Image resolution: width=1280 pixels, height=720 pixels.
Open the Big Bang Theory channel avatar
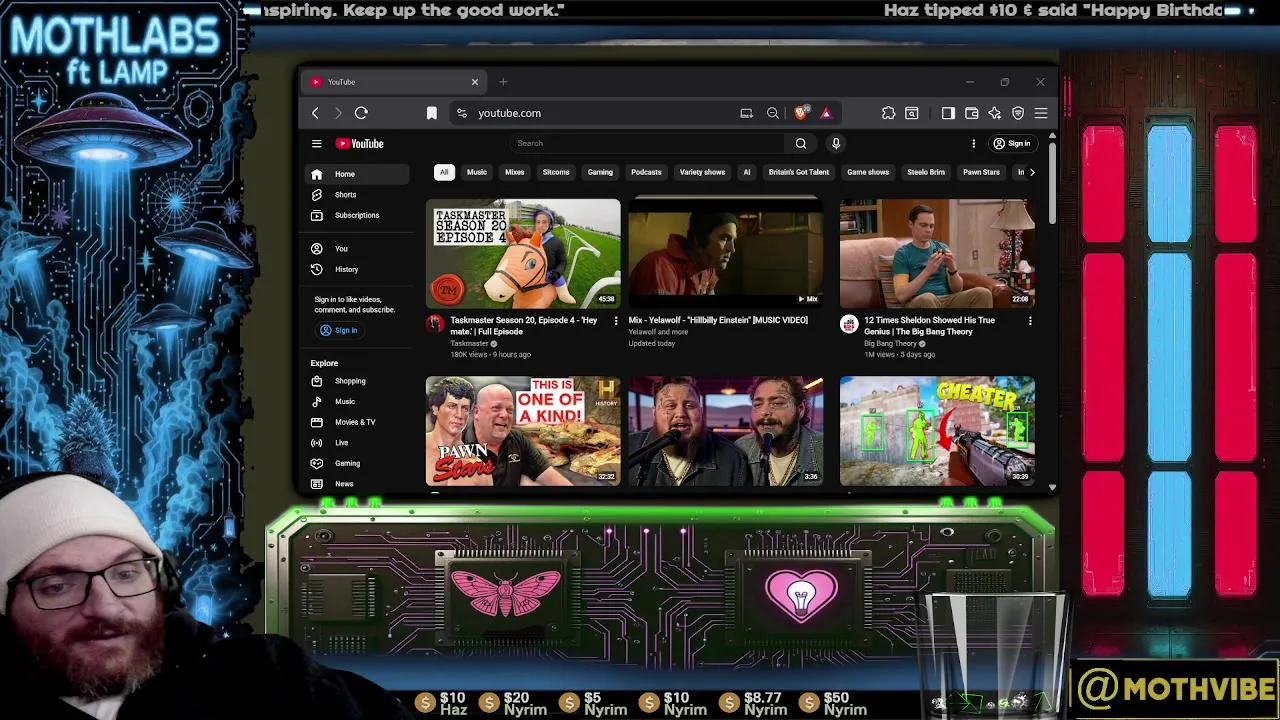849,324
